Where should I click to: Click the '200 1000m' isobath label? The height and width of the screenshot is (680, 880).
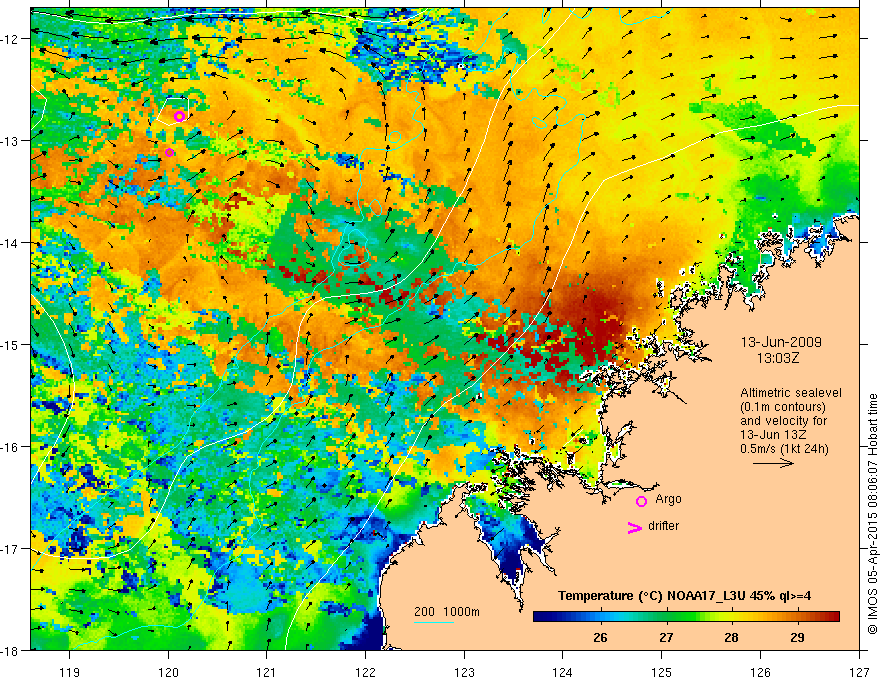(x=447, y=612)
